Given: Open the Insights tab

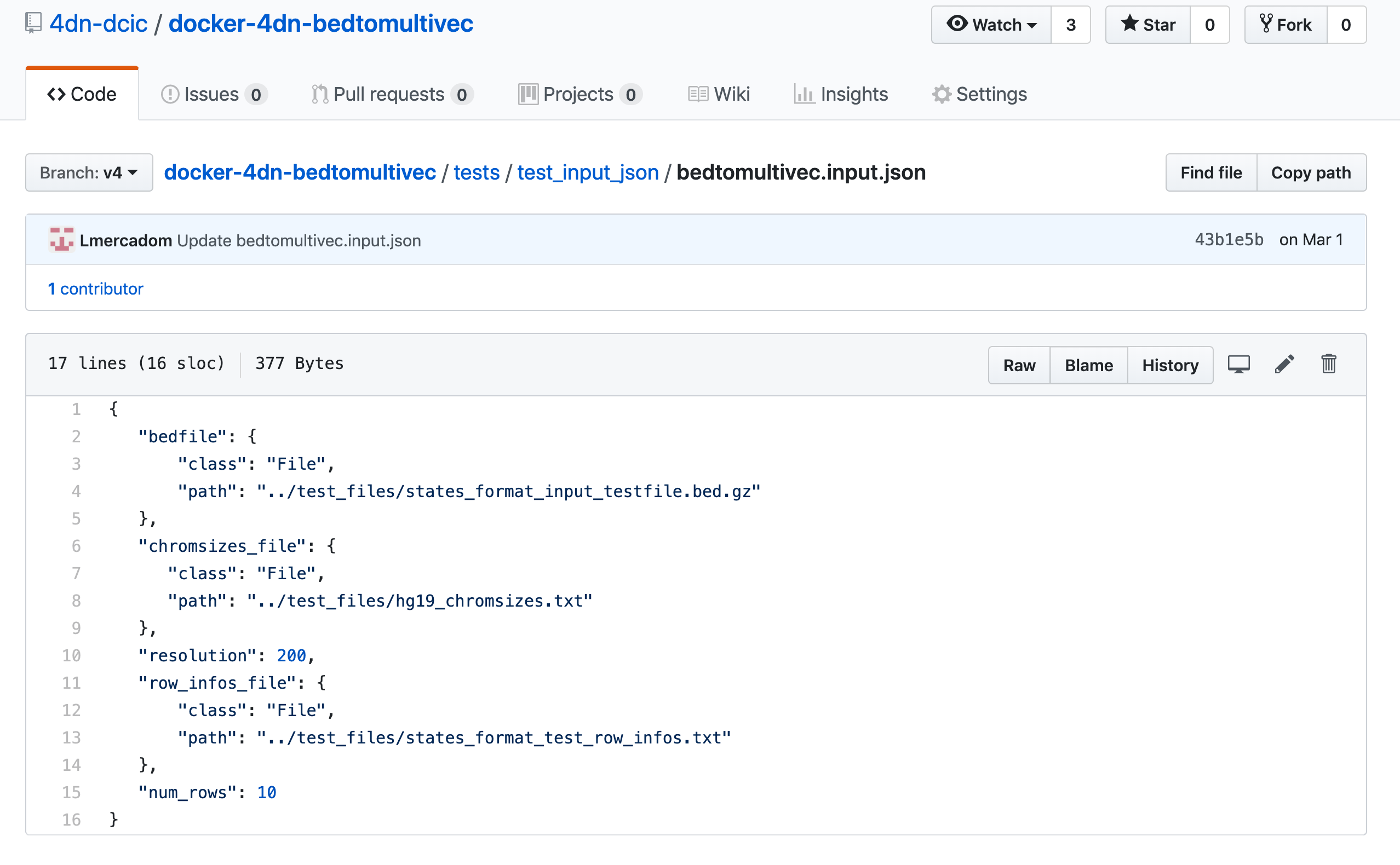Looking at the screenshot, I should pyautogui.click(x=841, y=94).
